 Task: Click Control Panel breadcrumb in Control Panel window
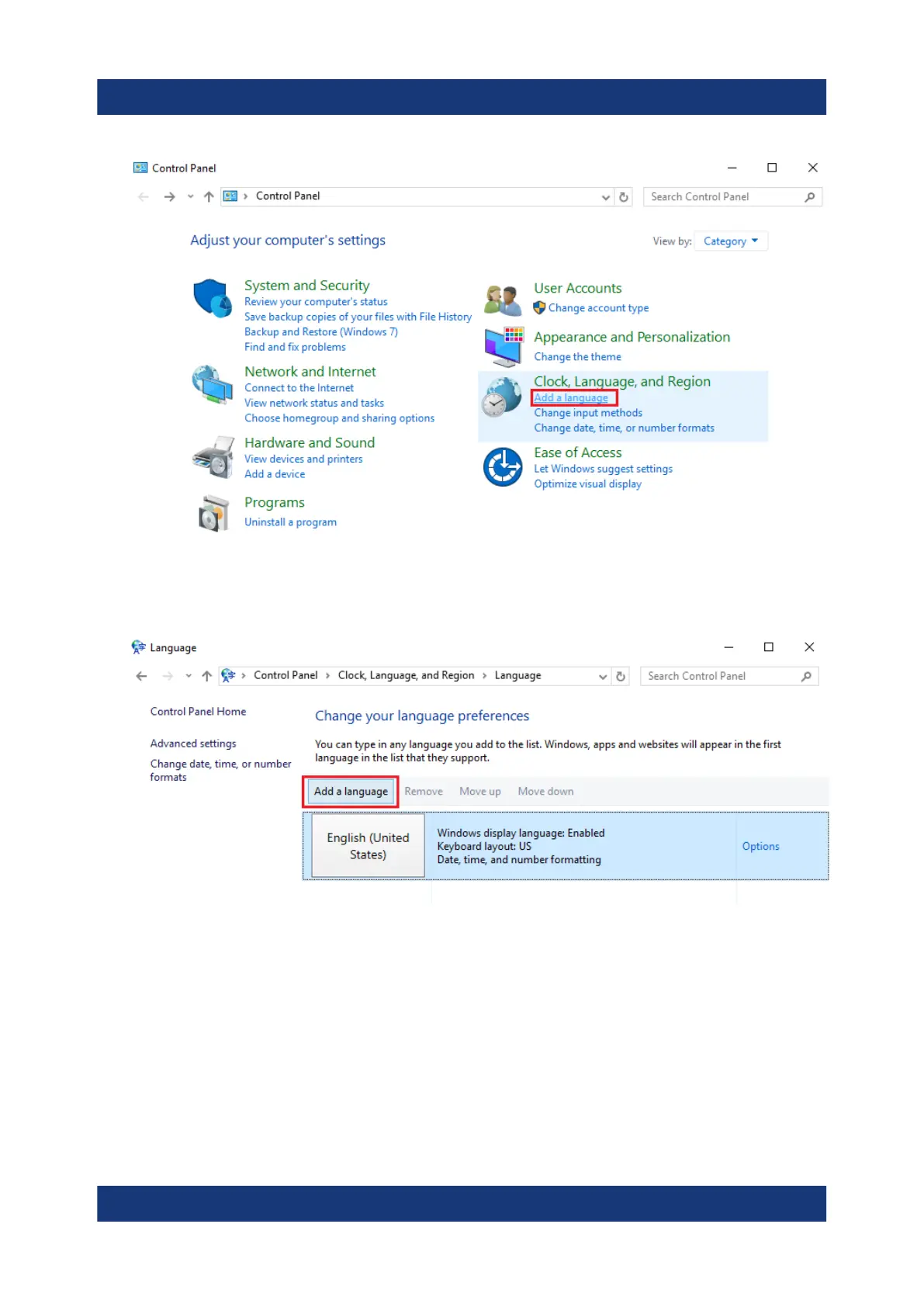pos(288,196)
